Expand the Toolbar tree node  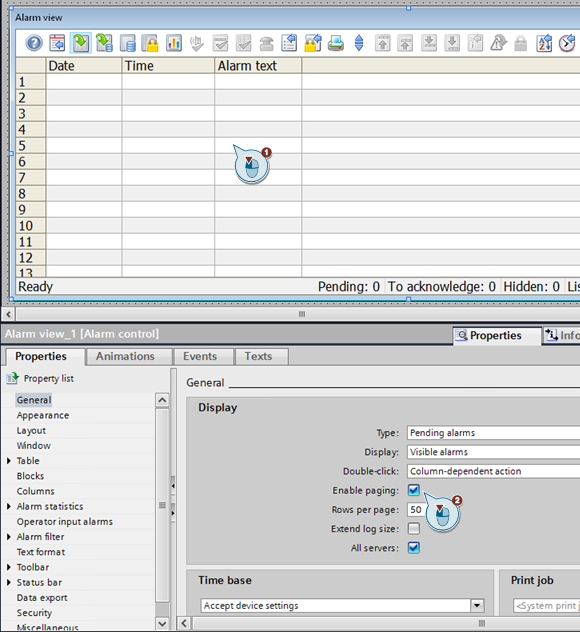pyautogui.click(x=8, y=567)
